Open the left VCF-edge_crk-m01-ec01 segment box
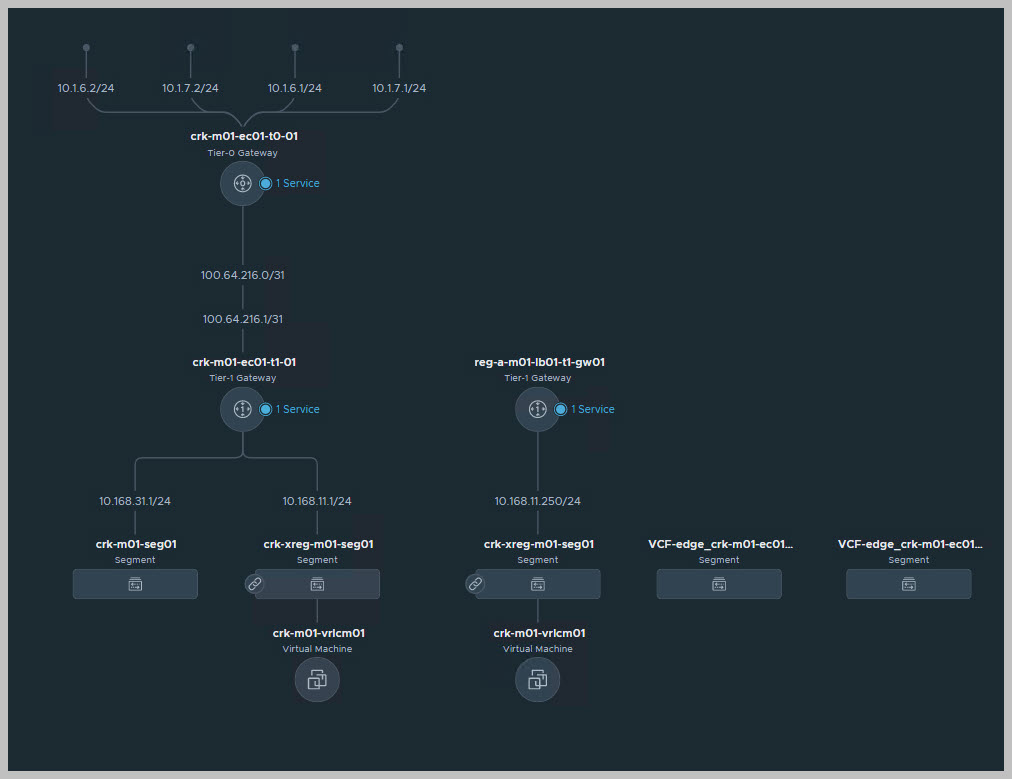 coord(719,584)
